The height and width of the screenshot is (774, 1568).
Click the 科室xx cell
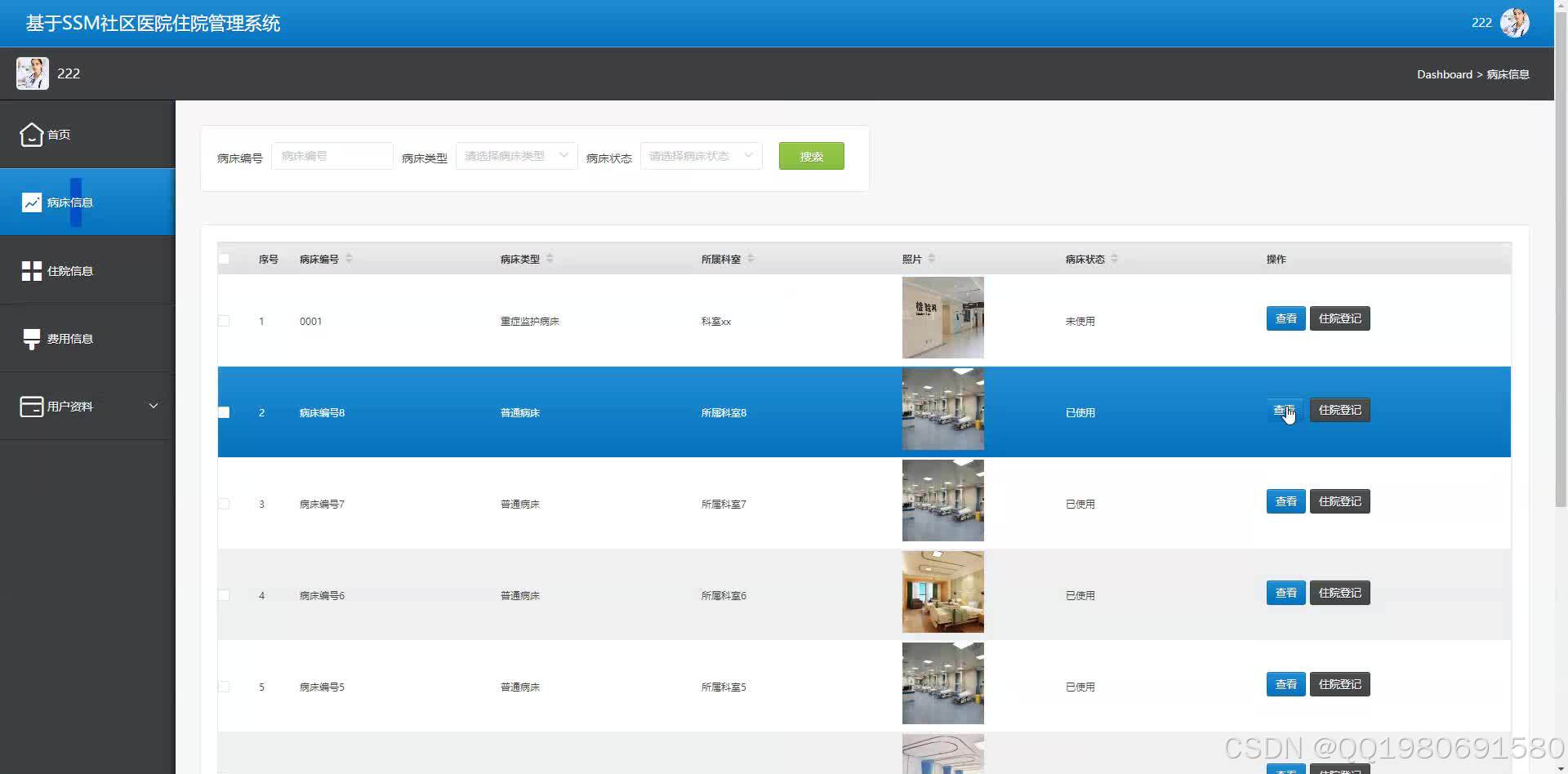point(716,322)
